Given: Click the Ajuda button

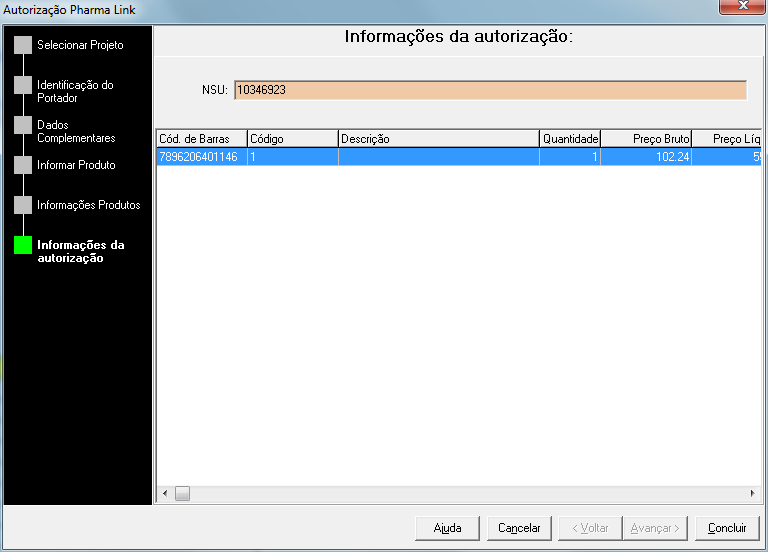Looking at the screenshot, I should [x=447, y=528].
